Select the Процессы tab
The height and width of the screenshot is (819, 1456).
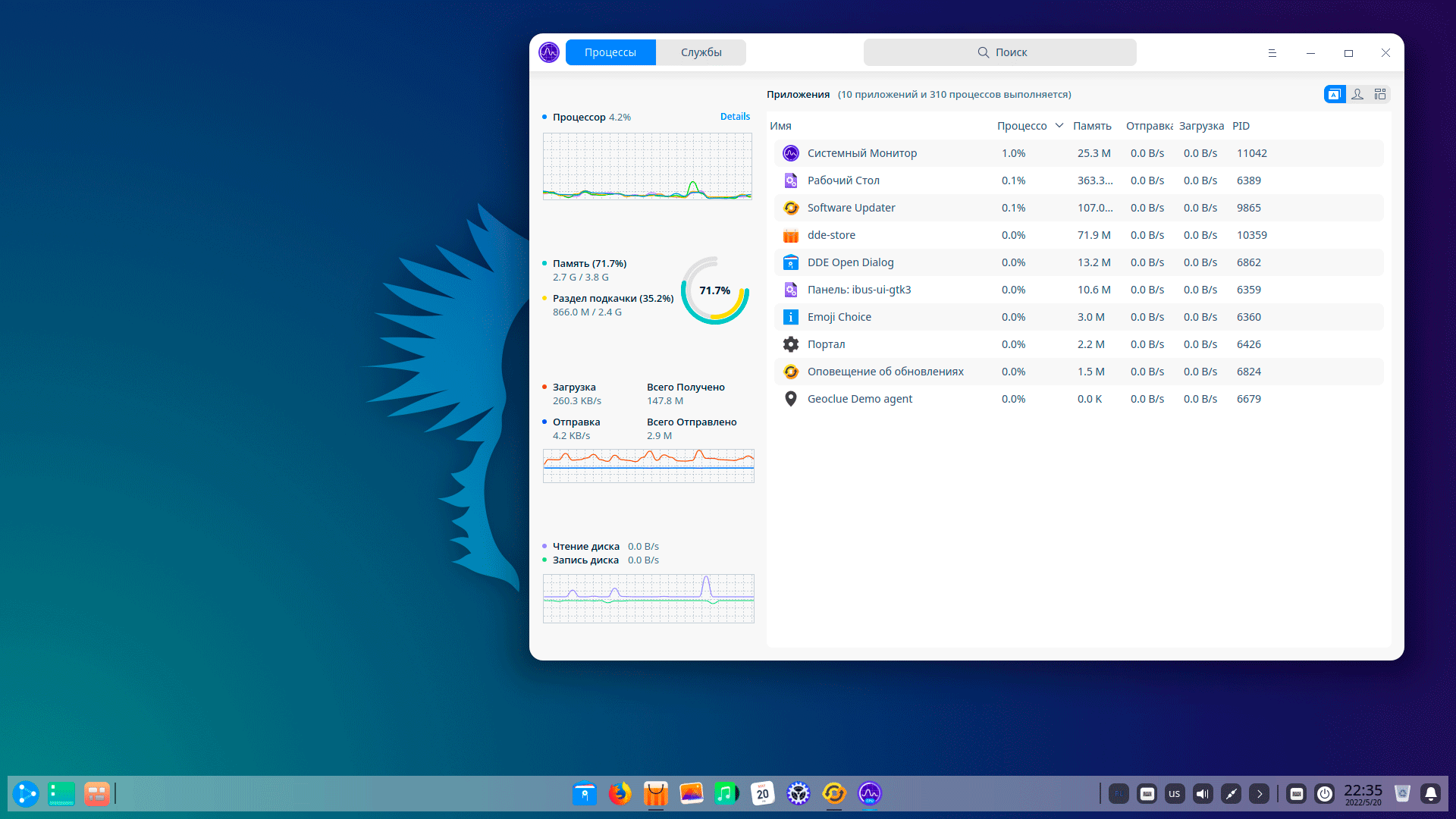pyautogui.click(x=610, y=52)
